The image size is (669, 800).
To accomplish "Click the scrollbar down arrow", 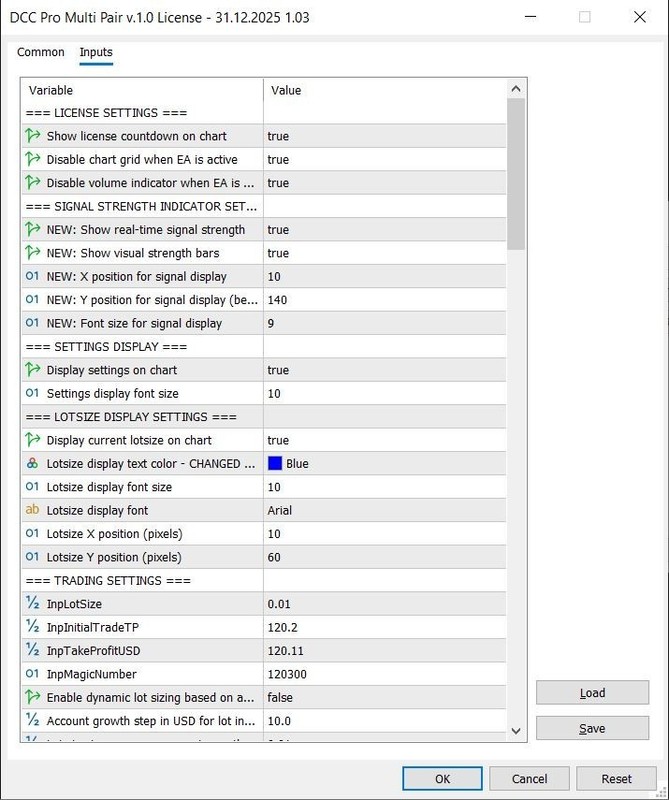I will [516, 731].
